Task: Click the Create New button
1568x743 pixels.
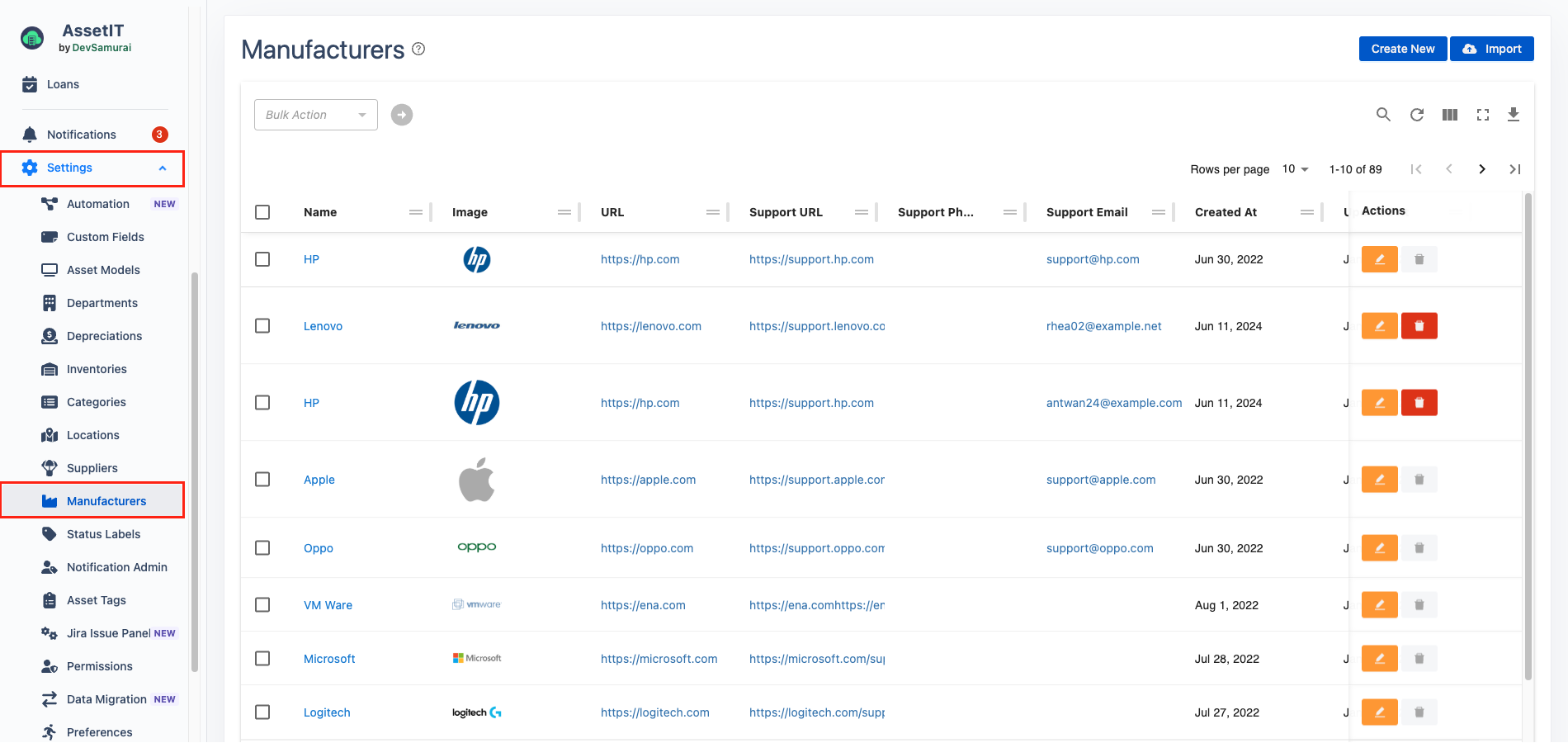Action: tap(1402, 49)
